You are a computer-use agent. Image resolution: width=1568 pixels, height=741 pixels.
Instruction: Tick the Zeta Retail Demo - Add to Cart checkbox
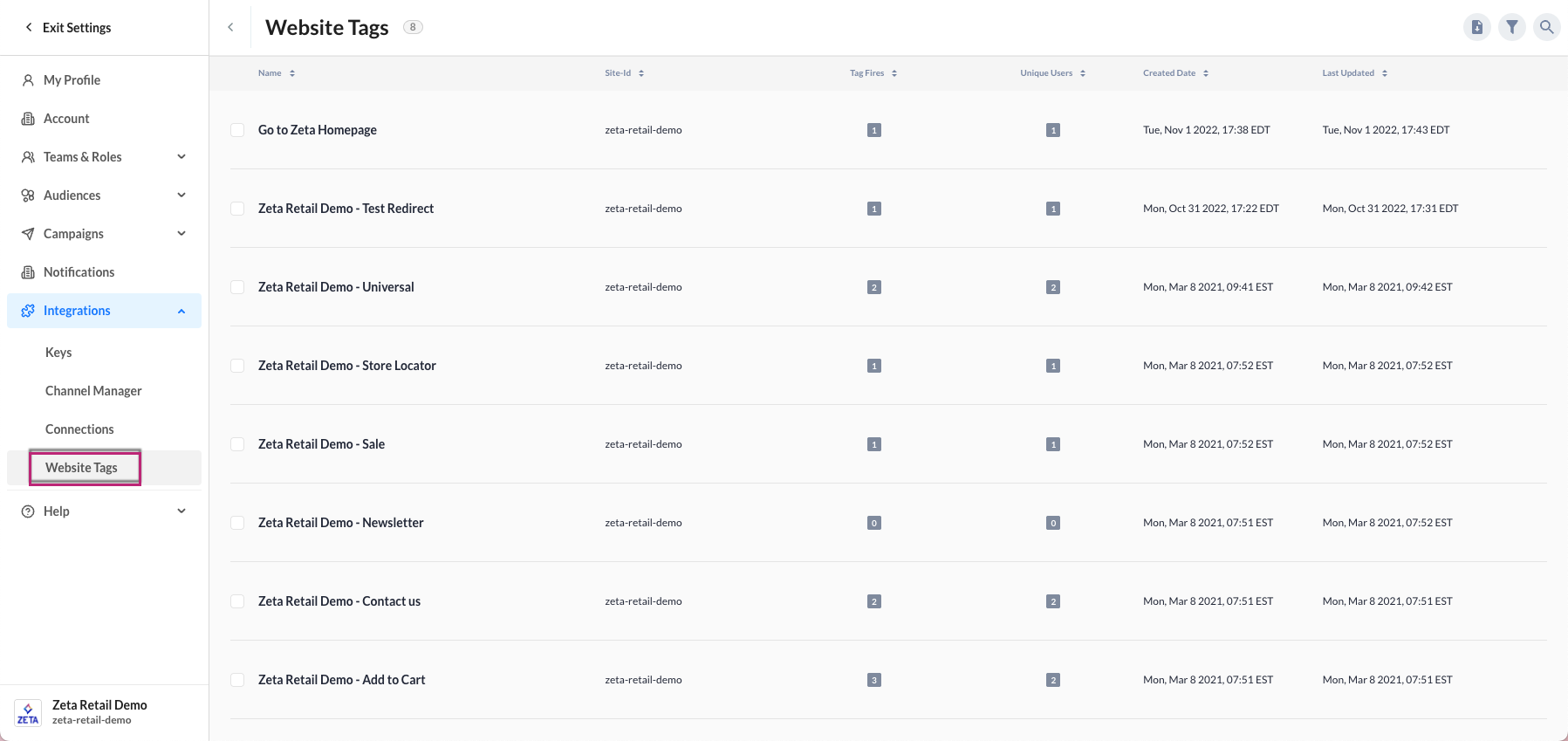pos(237,680)
